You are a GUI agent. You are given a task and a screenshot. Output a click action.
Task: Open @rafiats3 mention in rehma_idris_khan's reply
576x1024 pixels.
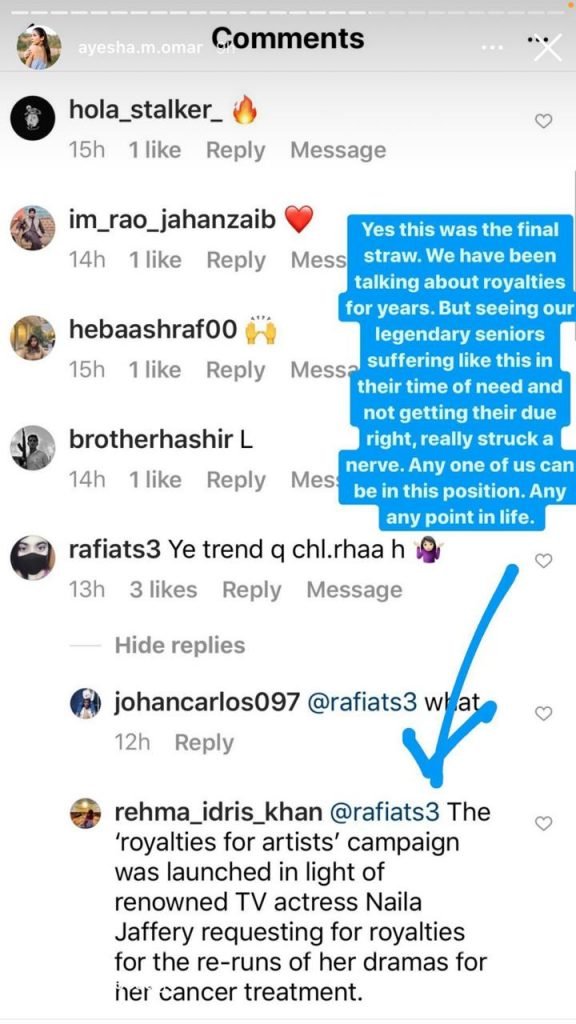tap(385, 812)
